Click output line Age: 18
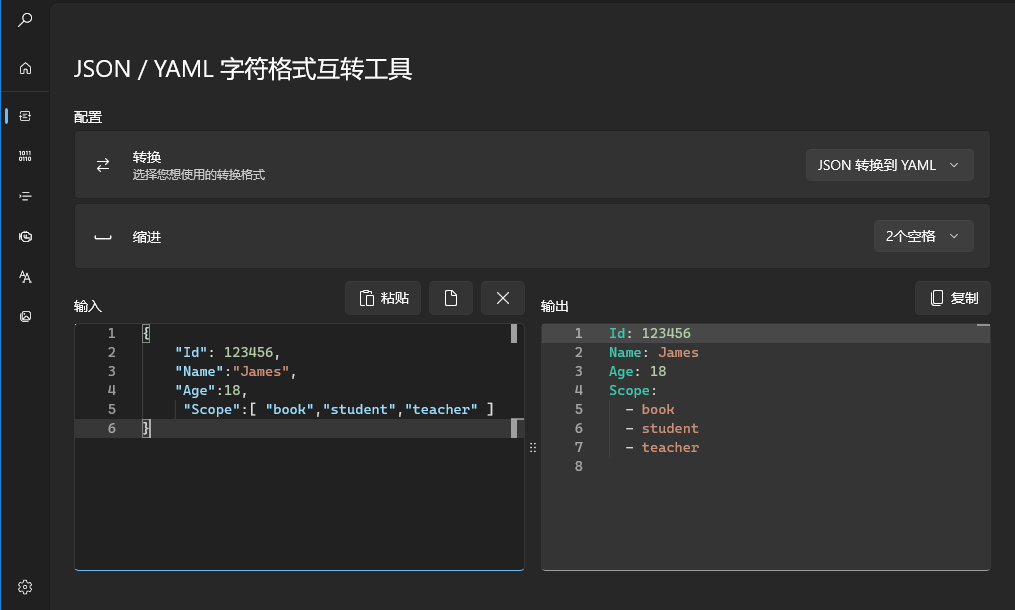The width and height of the screenshot is (1015, 610). coord(638,372)
